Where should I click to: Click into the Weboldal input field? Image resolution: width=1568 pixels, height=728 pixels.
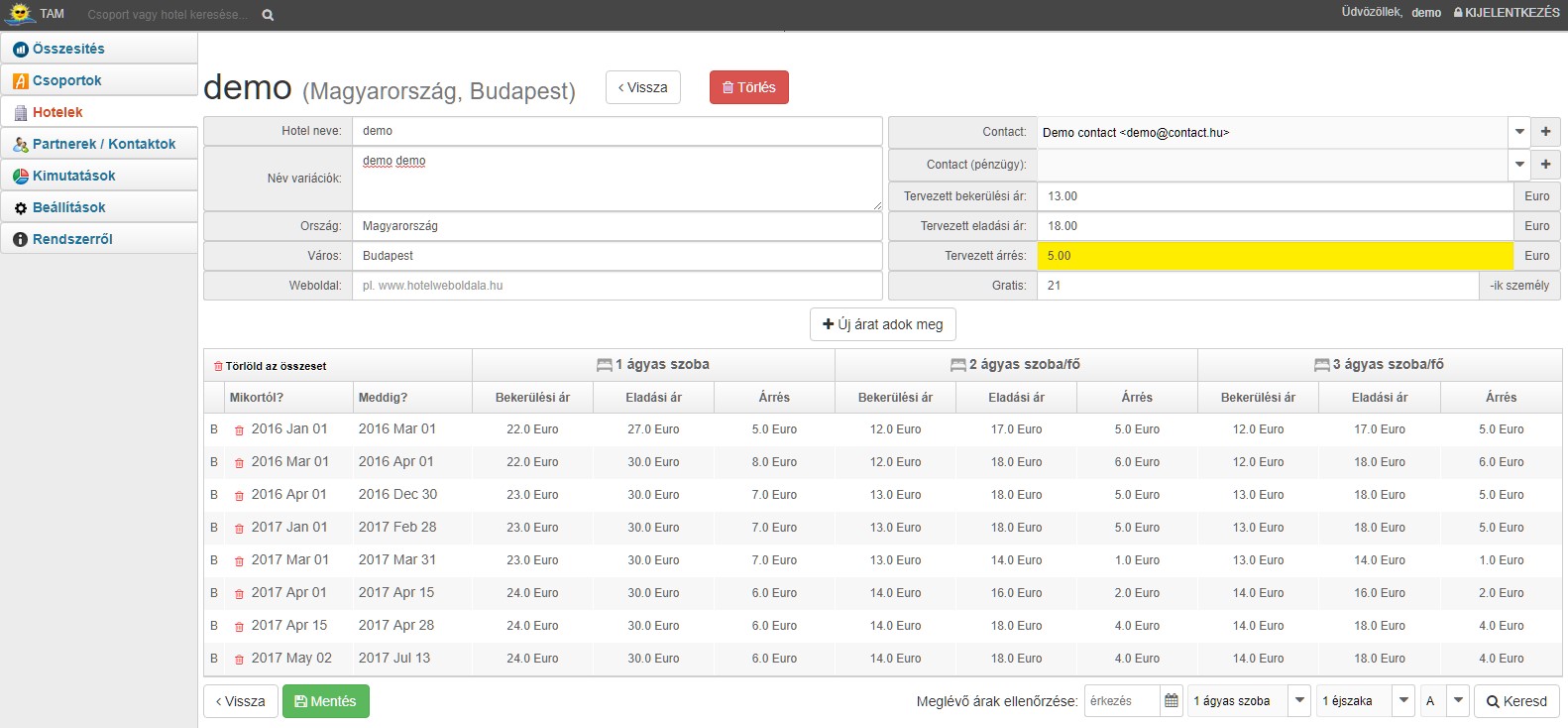click(x=616, y=286)
